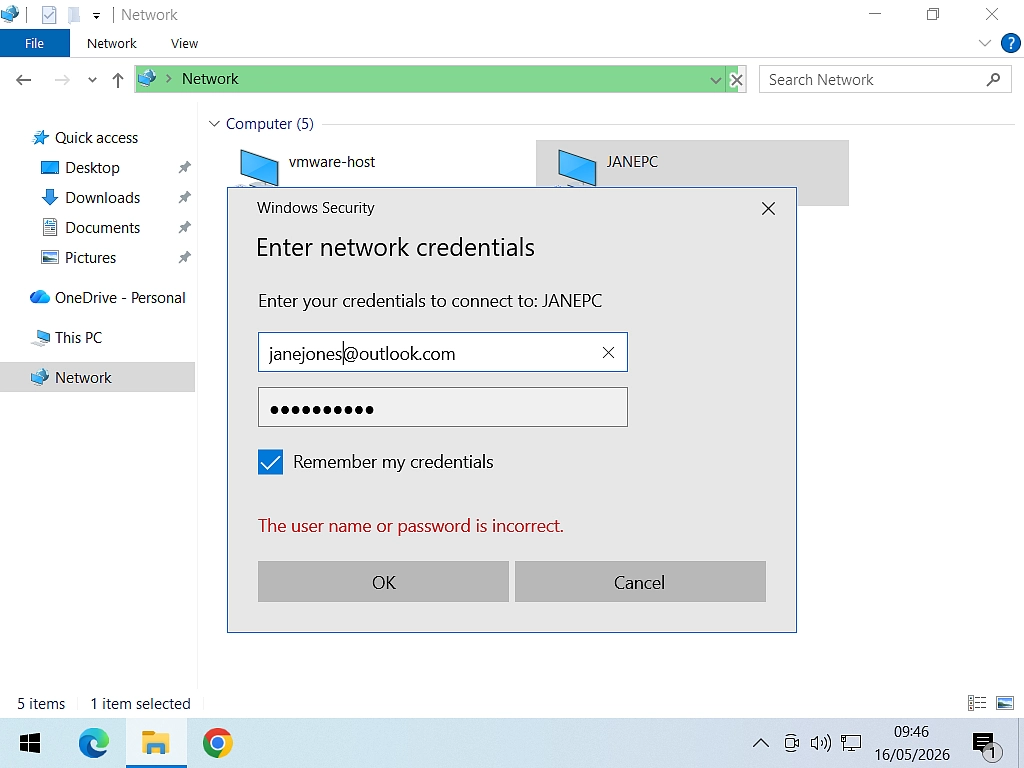Click OK in credentials dialog
Viewport: 1024px width, 768px height.
pyautogui.click(x=383, y=582)
